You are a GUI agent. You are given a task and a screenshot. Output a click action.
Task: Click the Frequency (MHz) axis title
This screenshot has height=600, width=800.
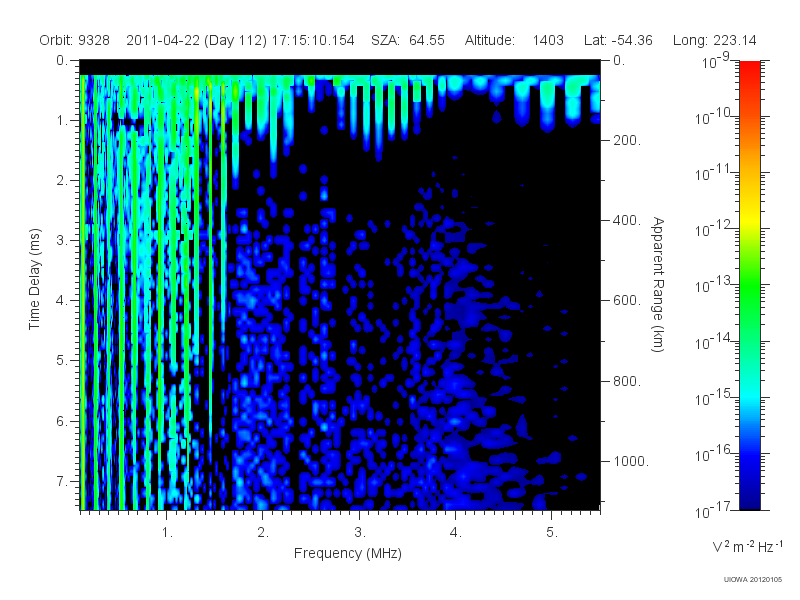[x=347, y=553]
